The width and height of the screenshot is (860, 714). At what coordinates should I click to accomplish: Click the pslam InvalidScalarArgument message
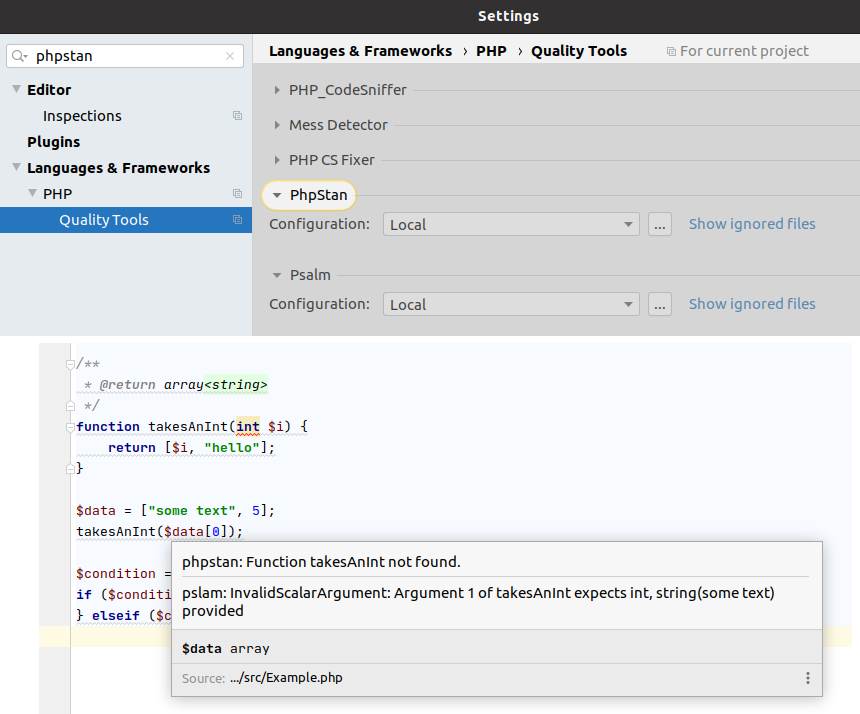[478, 602]
